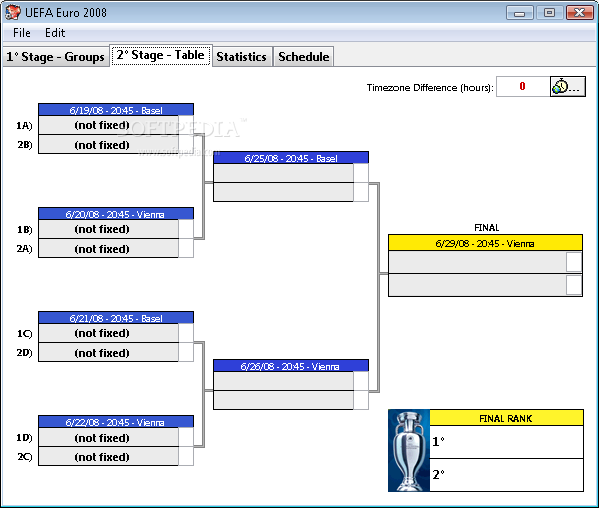
Task: Select the 6/22/08 - 20:45 - Vienna header
Action: [116, 422]
